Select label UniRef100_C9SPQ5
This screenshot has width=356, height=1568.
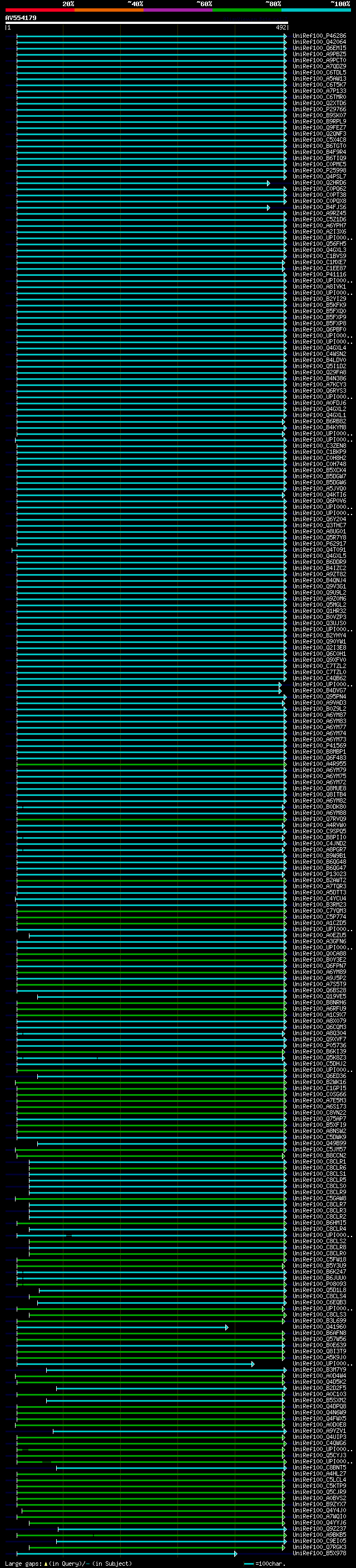tap(319, 832)
